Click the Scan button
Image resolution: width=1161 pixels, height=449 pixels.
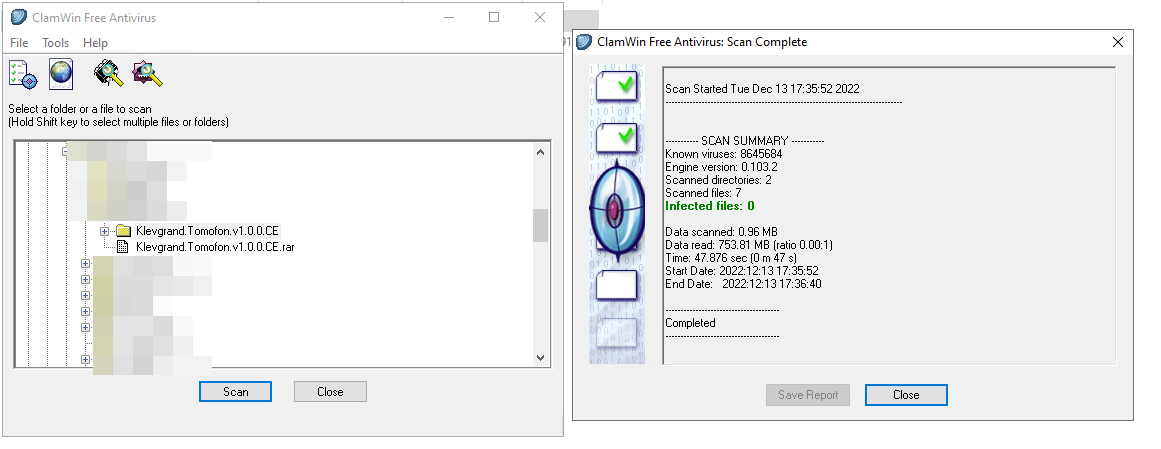coord(235,391)
